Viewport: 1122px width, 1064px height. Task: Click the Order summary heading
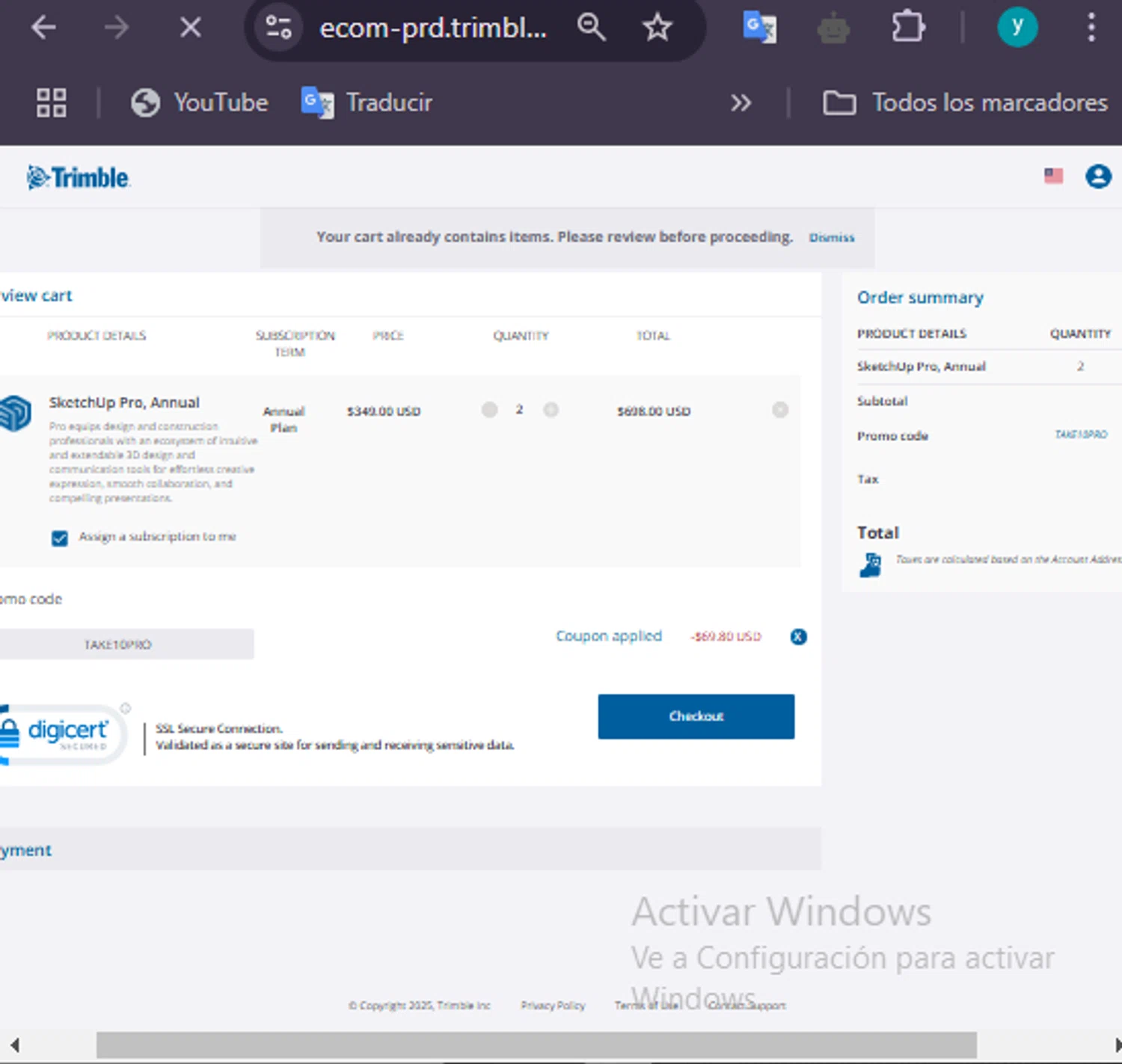tap(920, 298)
